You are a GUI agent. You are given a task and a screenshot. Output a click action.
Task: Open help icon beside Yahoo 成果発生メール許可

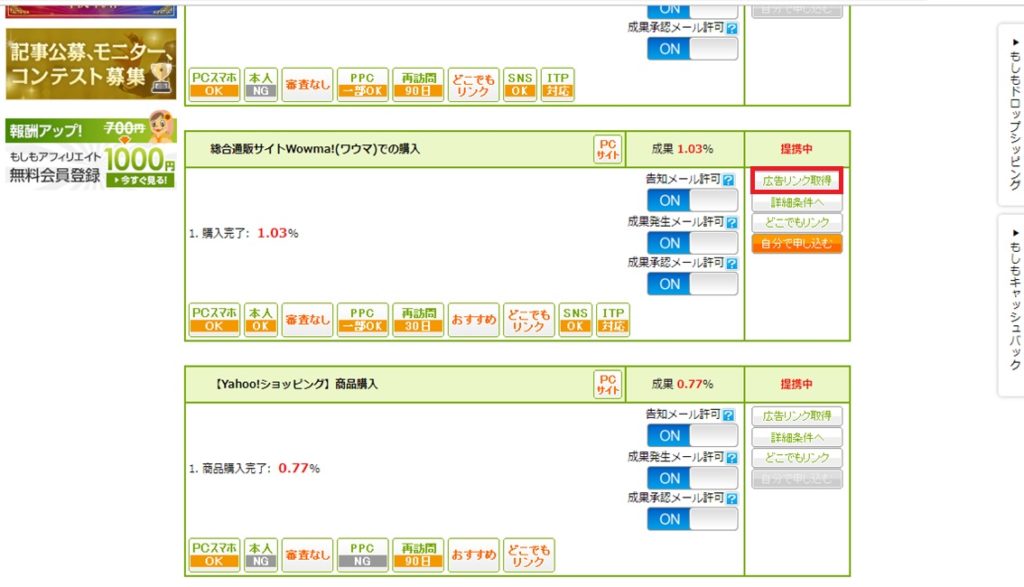tap(732, 458)
